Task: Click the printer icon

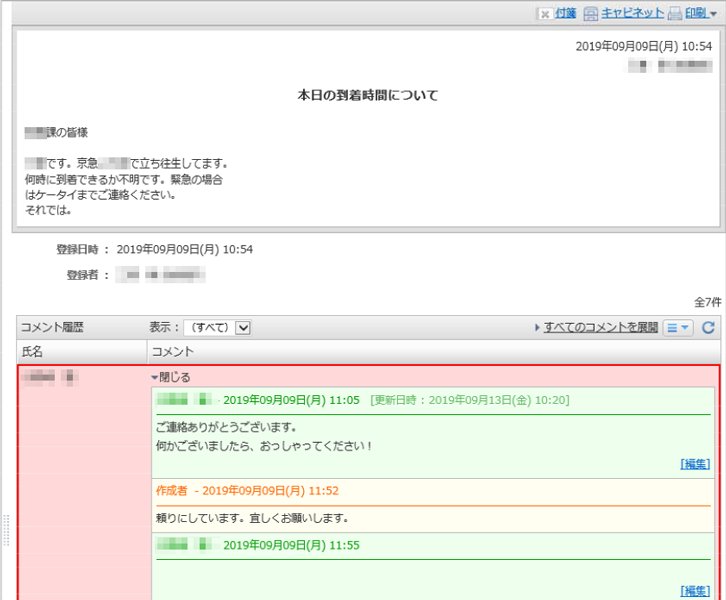Action: point(675,14)
